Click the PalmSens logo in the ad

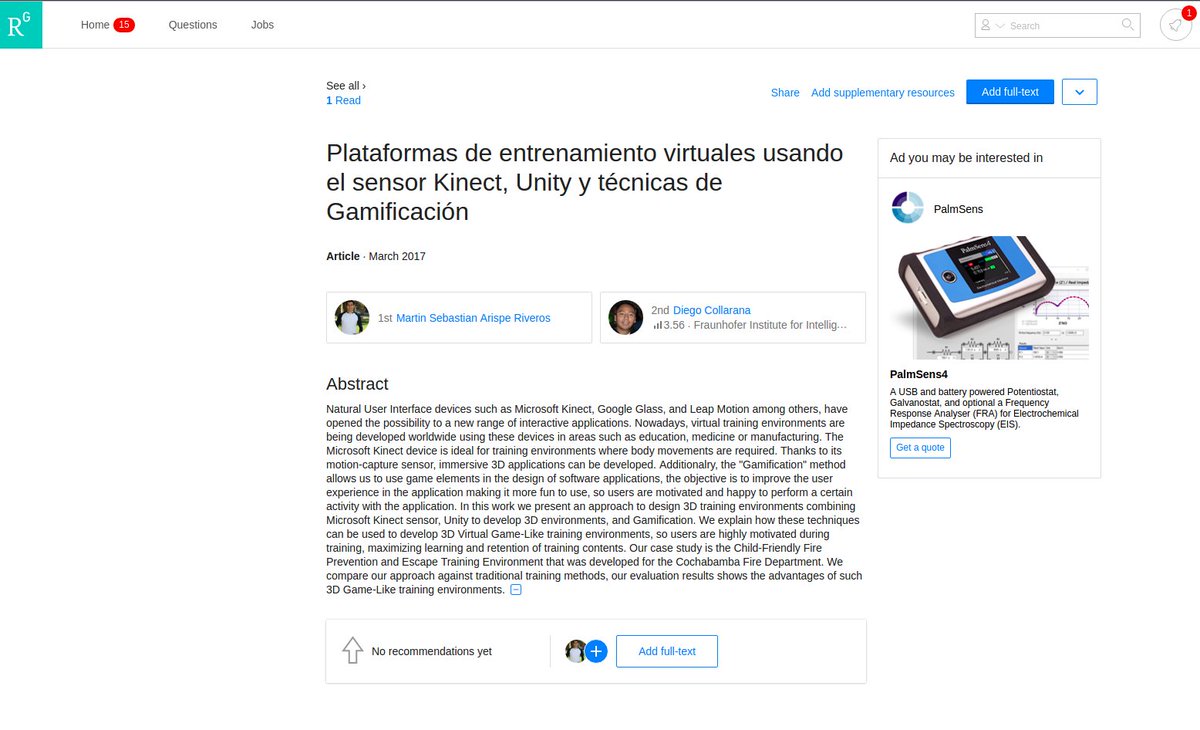[x=906, y=207]
